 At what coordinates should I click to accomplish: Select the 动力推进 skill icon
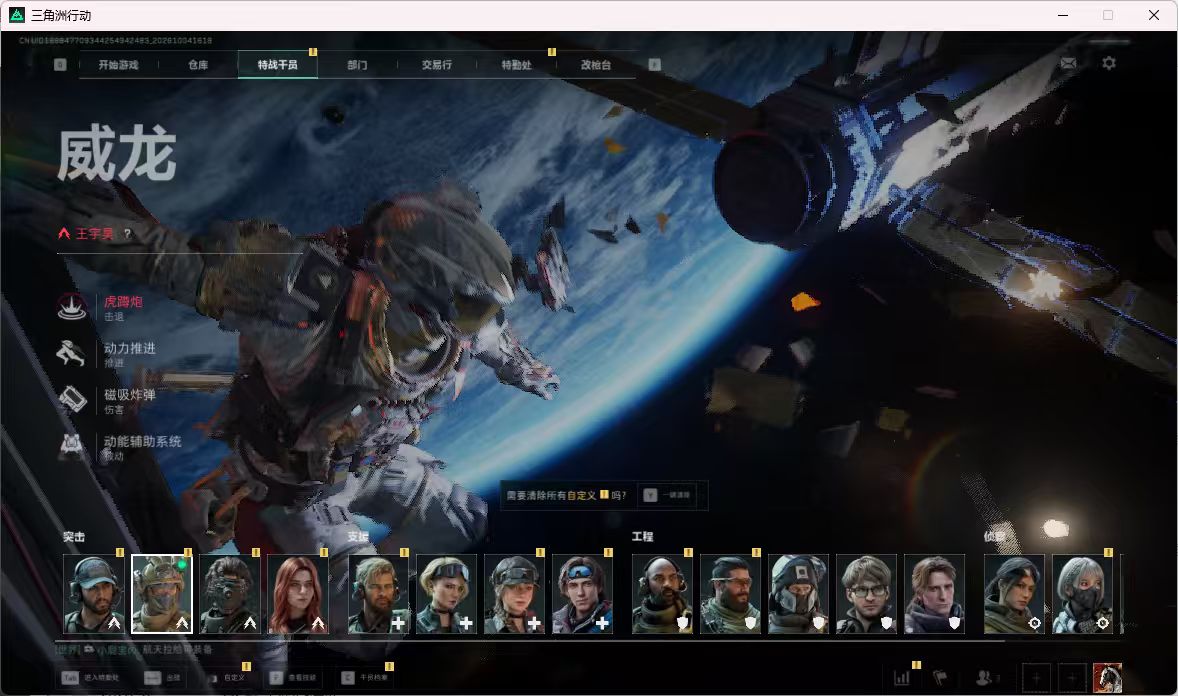coord(72,353)
